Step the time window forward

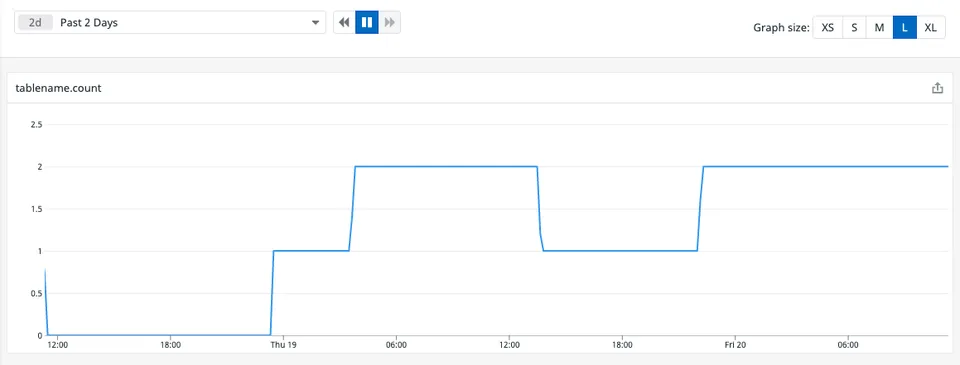click(389, 23)
